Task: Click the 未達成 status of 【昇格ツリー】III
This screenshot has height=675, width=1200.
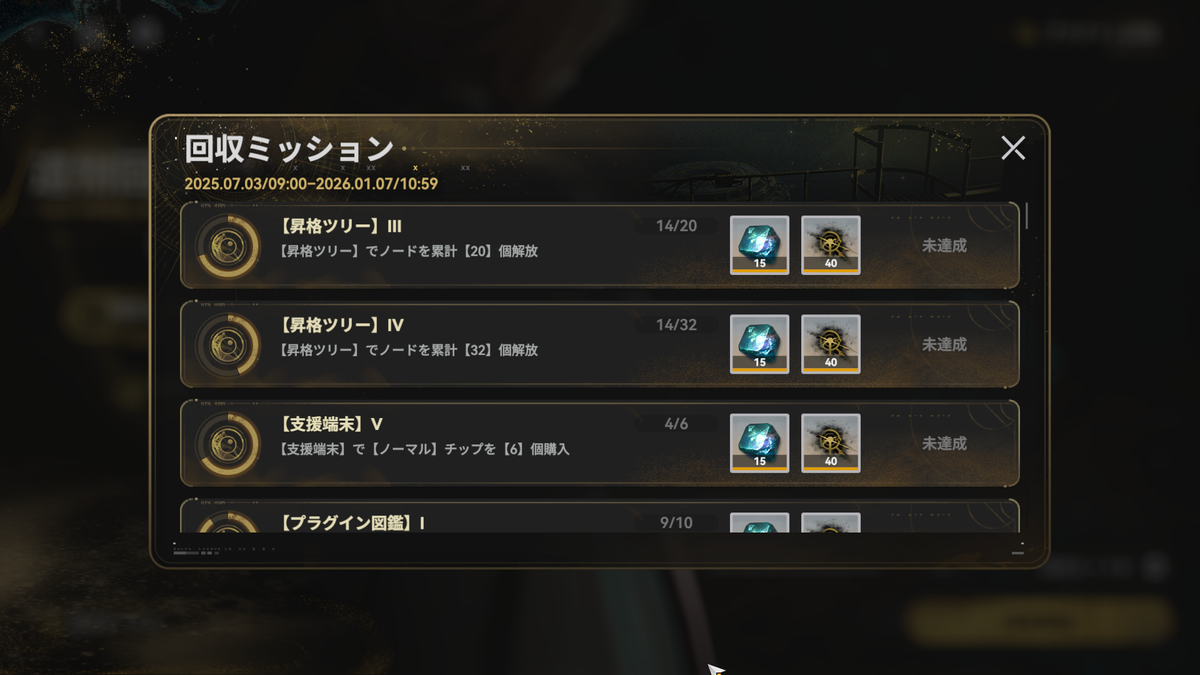Action: (944, 245)
